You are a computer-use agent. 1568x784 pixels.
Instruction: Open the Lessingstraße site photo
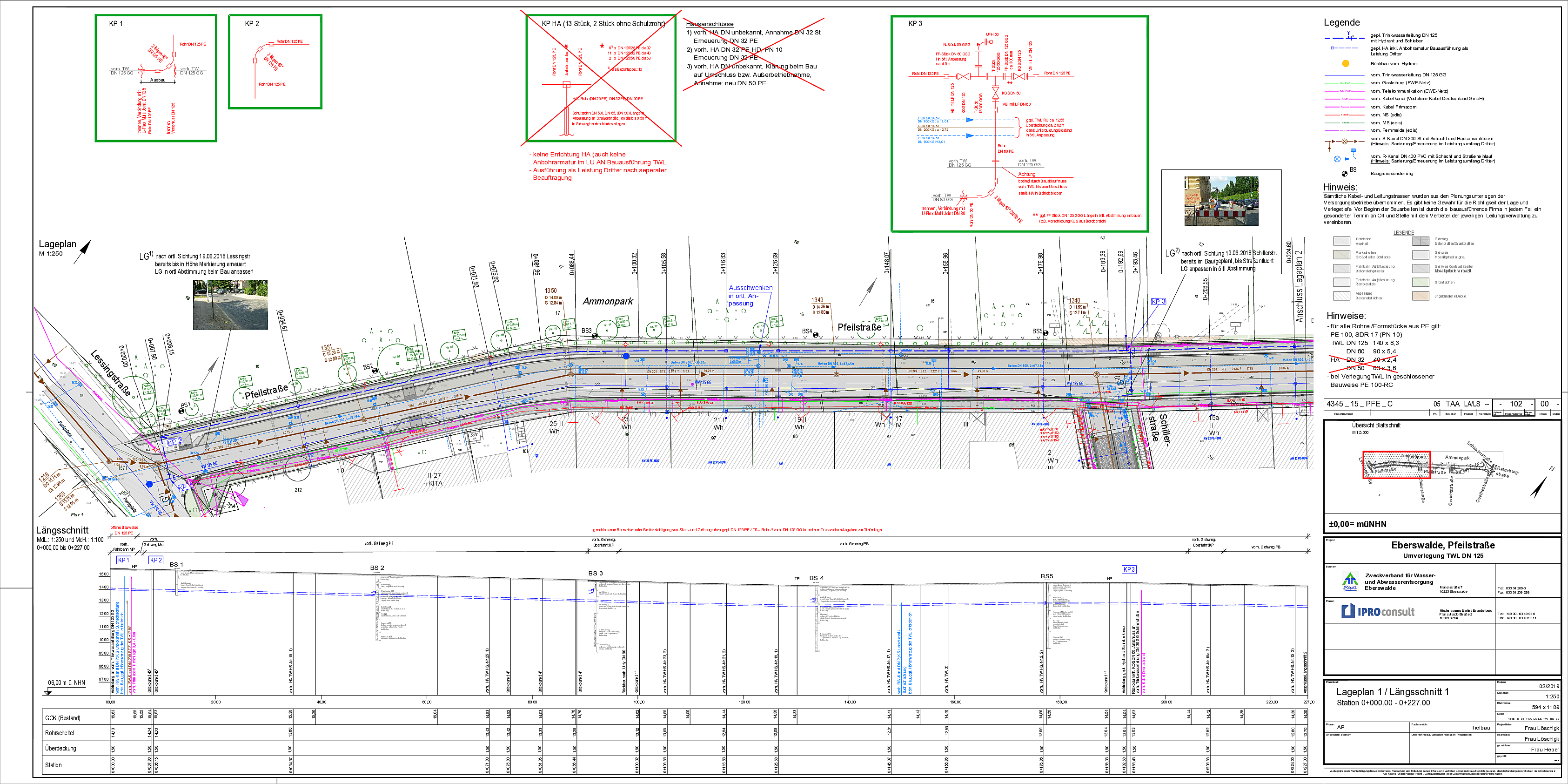[x=230, y=304]
